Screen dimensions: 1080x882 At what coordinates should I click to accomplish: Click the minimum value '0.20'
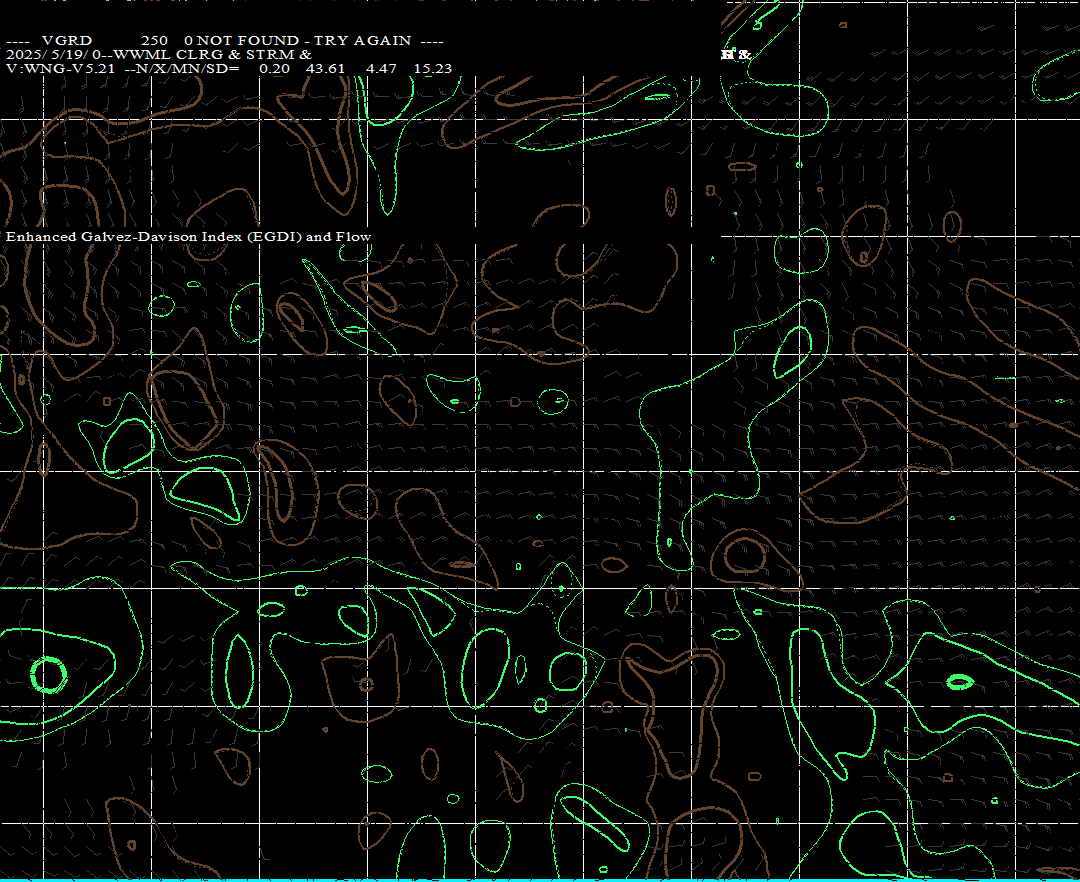coord(274,68)
